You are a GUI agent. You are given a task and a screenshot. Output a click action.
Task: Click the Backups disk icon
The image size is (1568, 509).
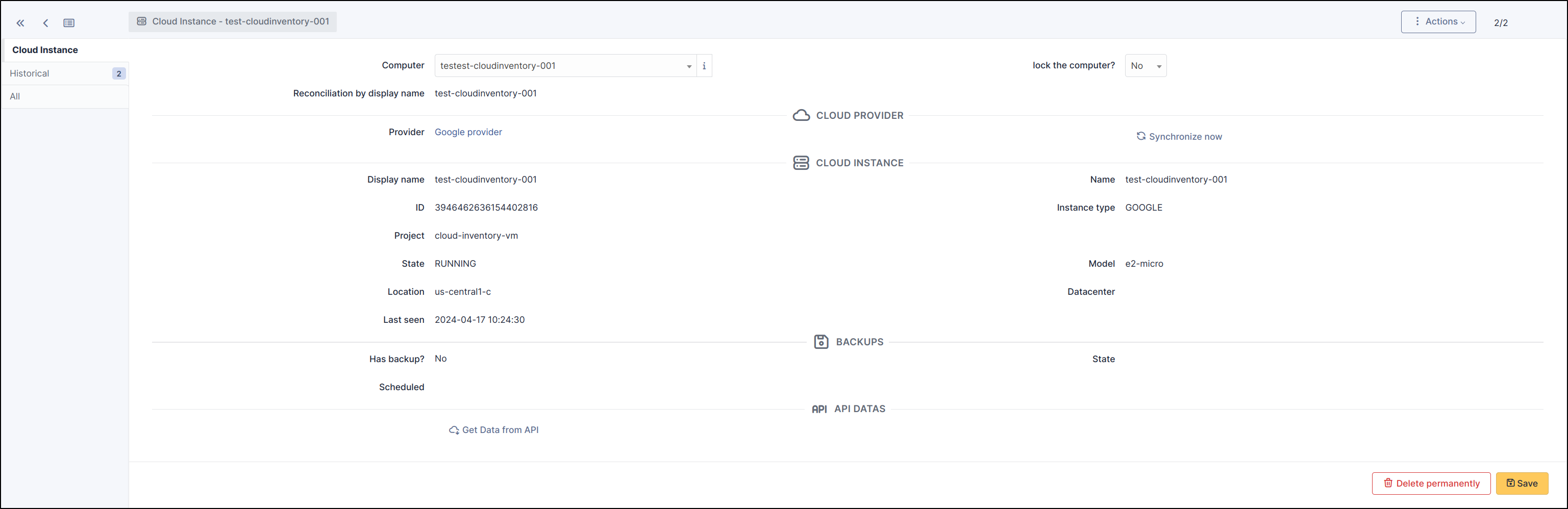820,342
